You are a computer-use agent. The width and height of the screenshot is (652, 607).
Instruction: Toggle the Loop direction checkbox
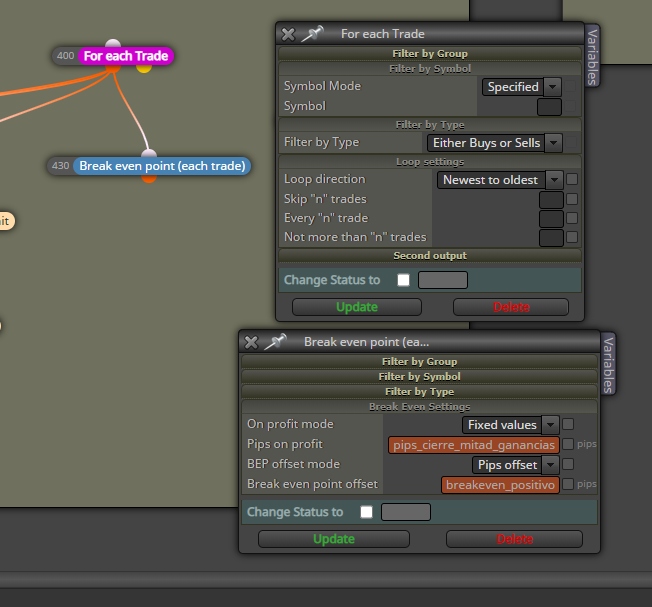point(572,179)
